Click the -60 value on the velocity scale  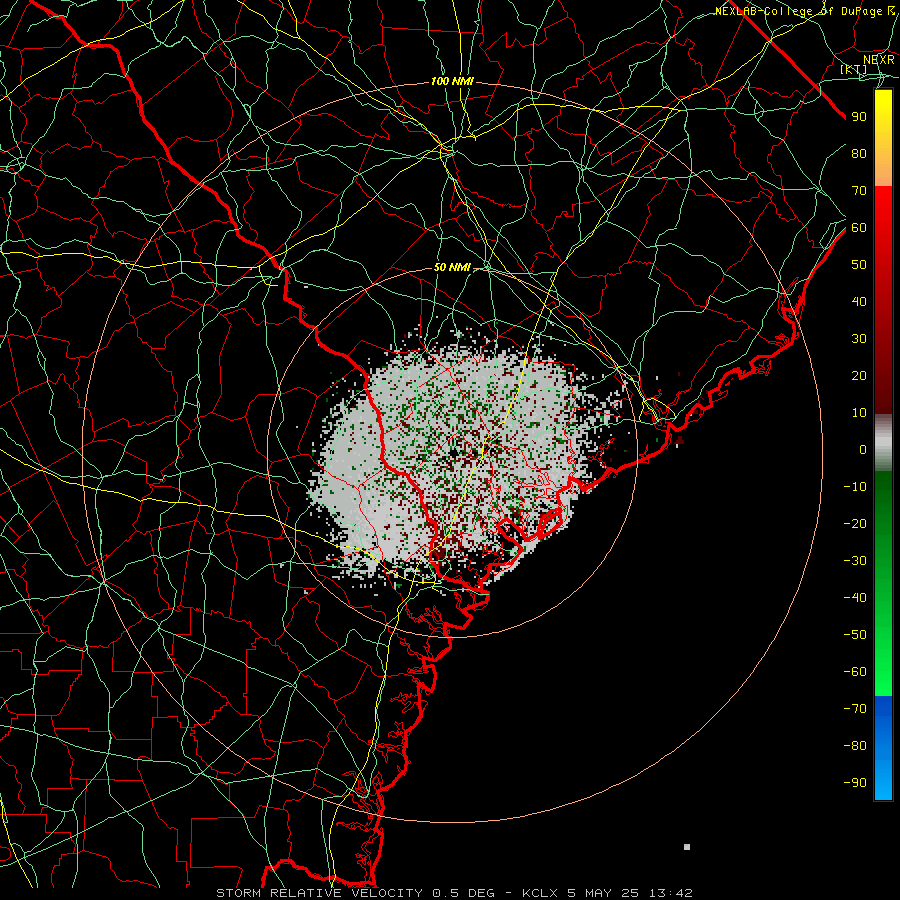click(x=855, y=672)
